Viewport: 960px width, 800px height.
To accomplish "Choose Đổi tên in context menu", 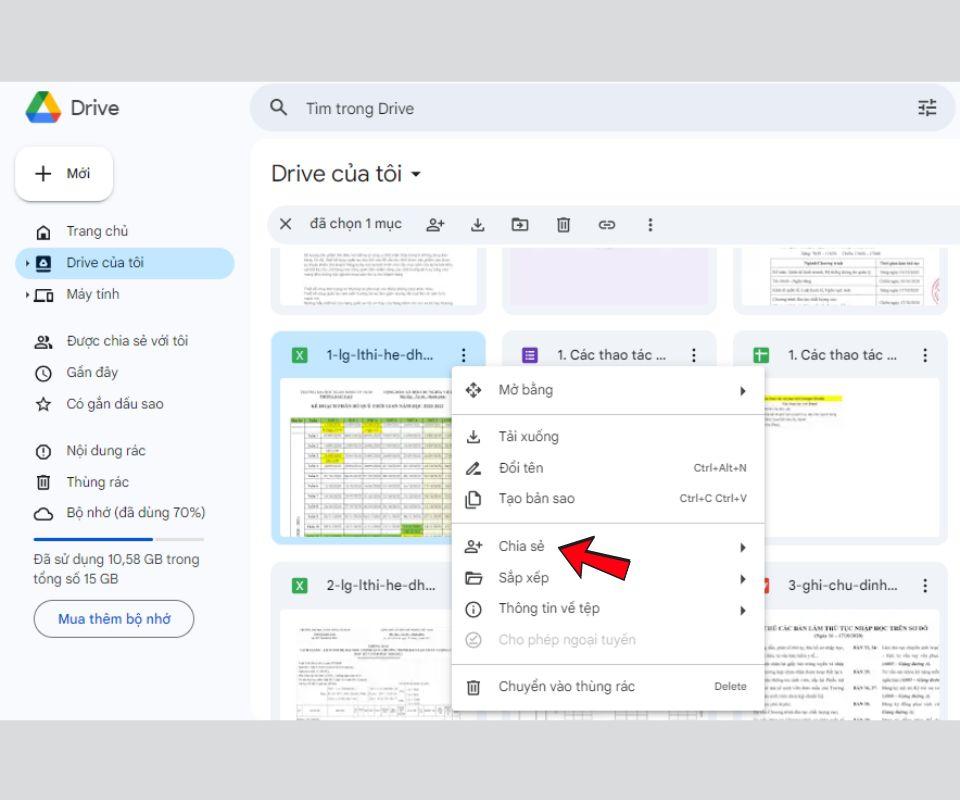I will pos(521,468).
